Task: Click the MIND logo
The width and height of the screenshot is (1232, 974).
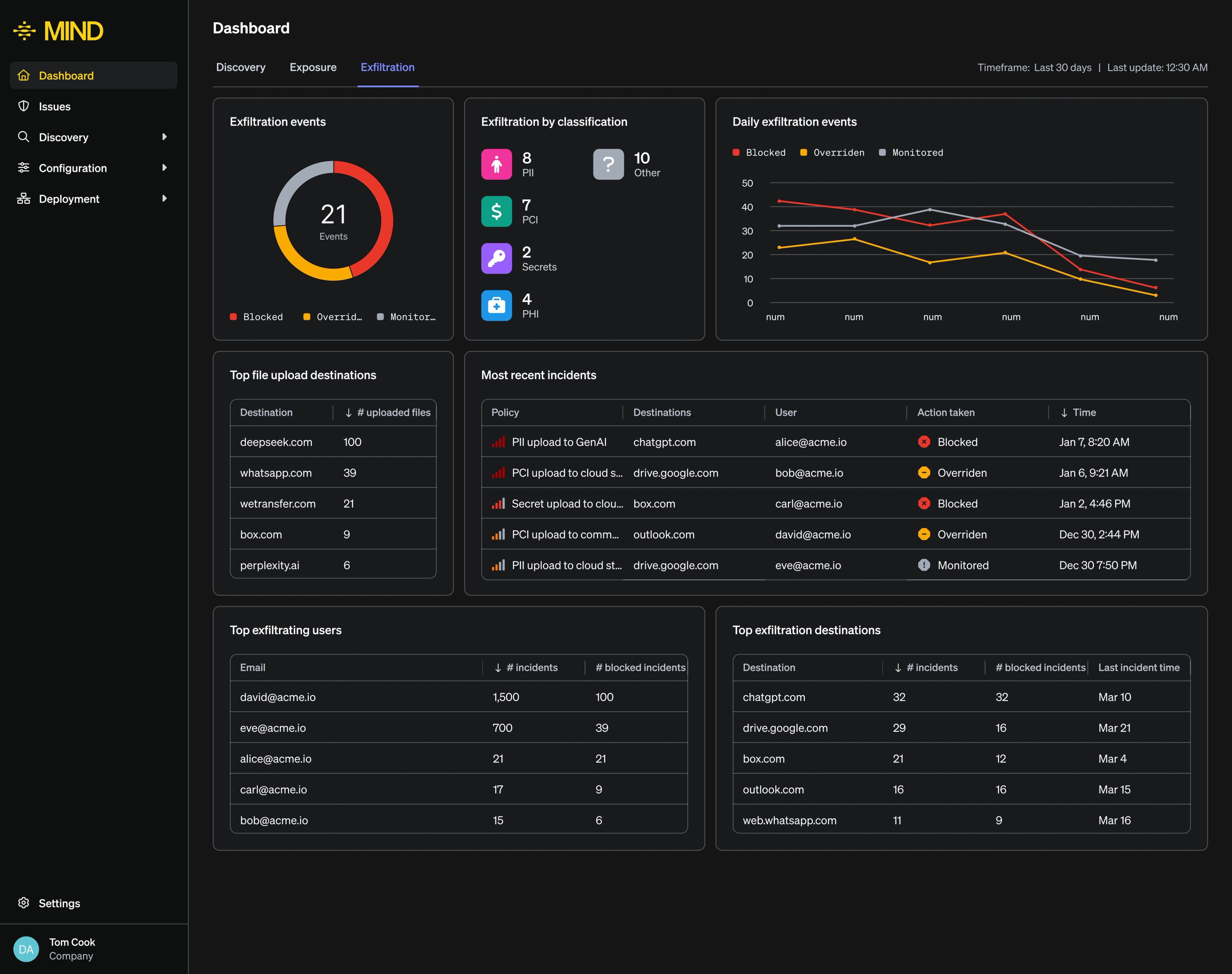Action: [x=58, y=31]
